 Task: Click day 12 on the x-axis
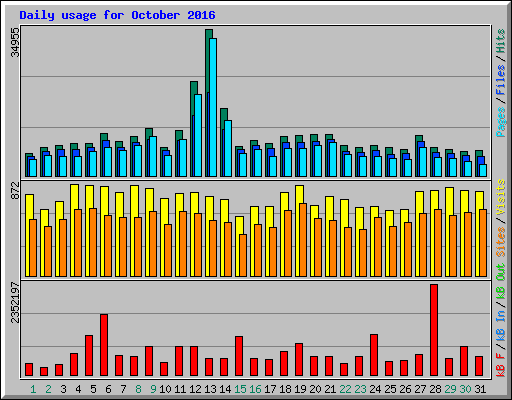(x=195, y=389)
